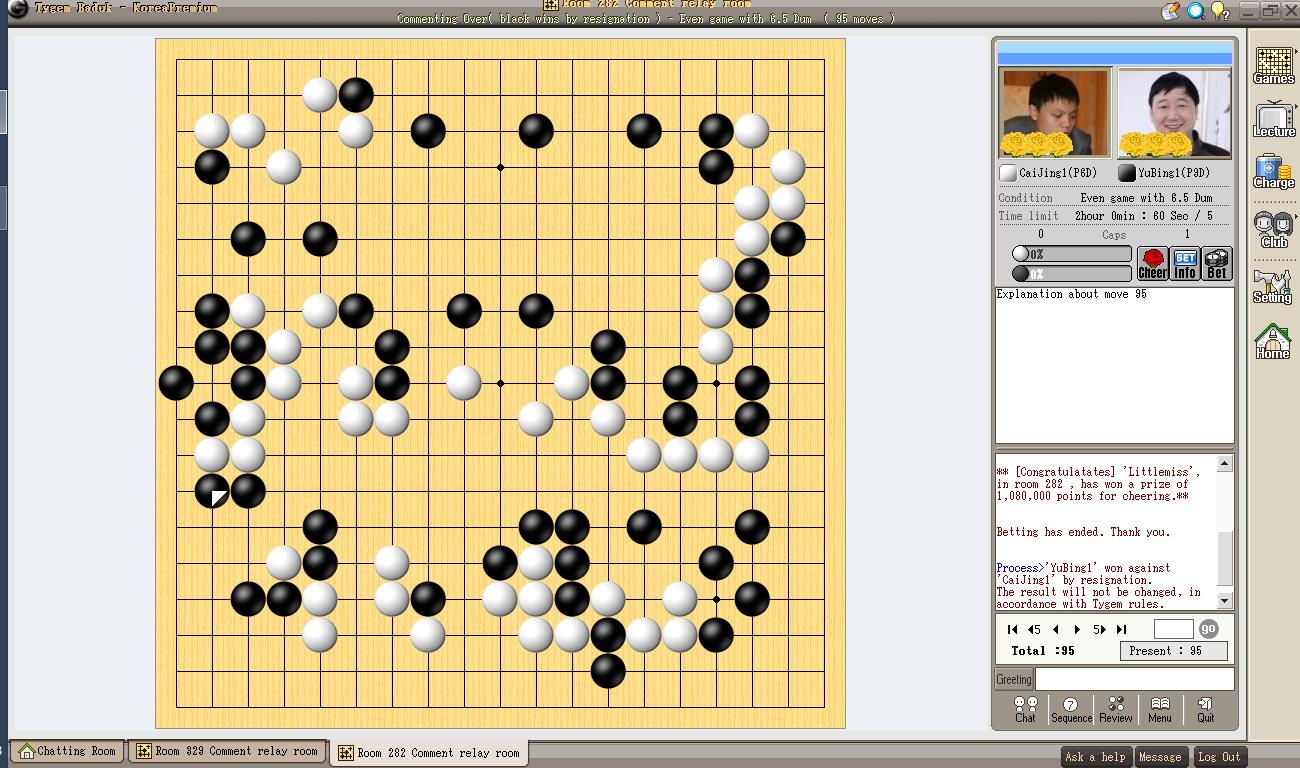The image size is (1300, 768).
Task: Click the move number input field
Action: (x=1173, y=629)
